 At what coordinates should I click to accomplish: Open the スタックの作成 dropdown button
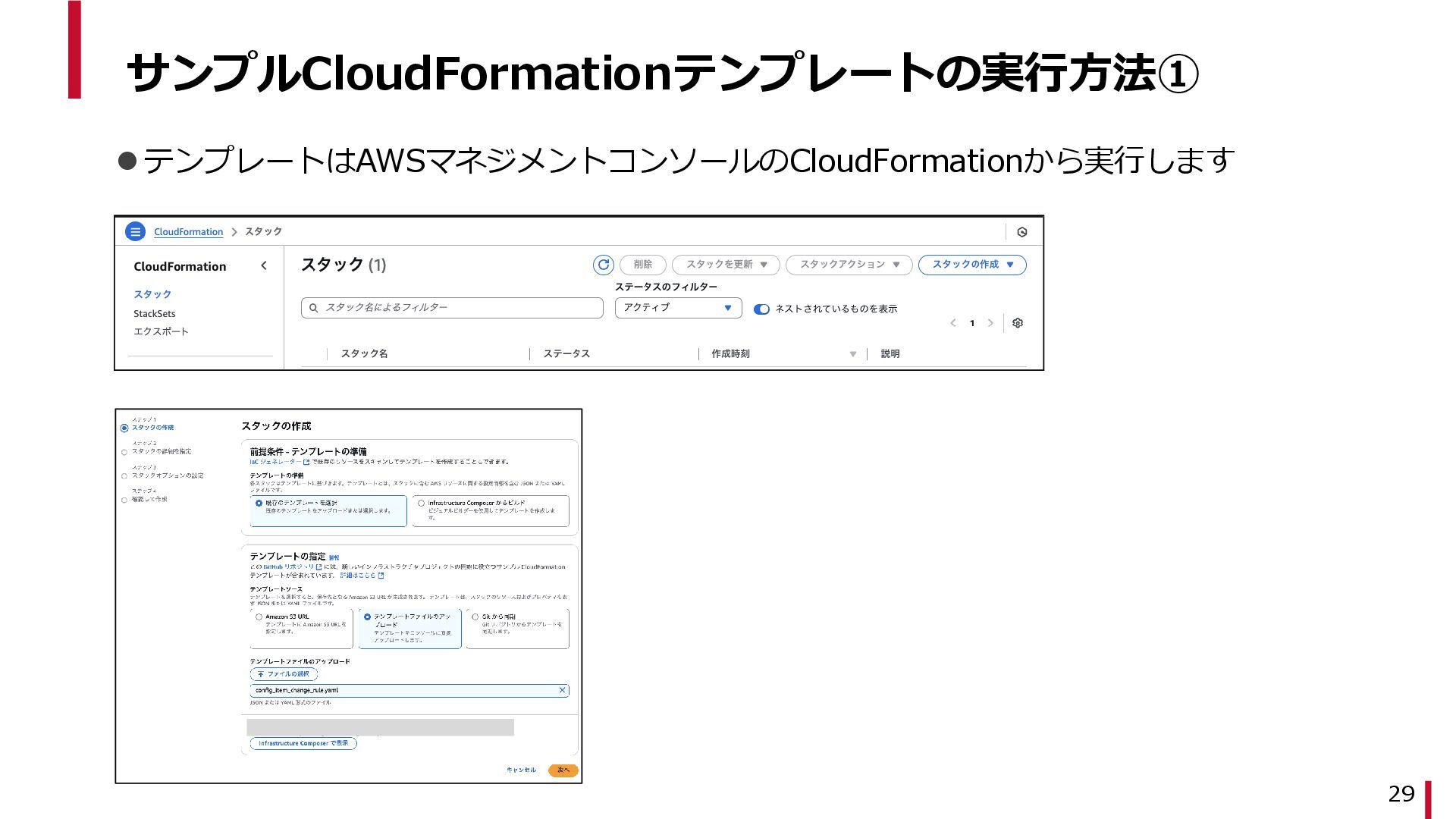tap(972, 265)
